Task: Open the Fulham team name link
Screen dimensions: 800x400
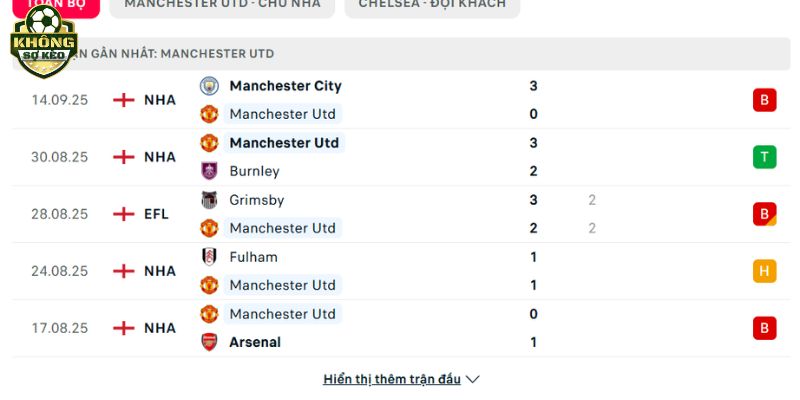Action: 254,257
